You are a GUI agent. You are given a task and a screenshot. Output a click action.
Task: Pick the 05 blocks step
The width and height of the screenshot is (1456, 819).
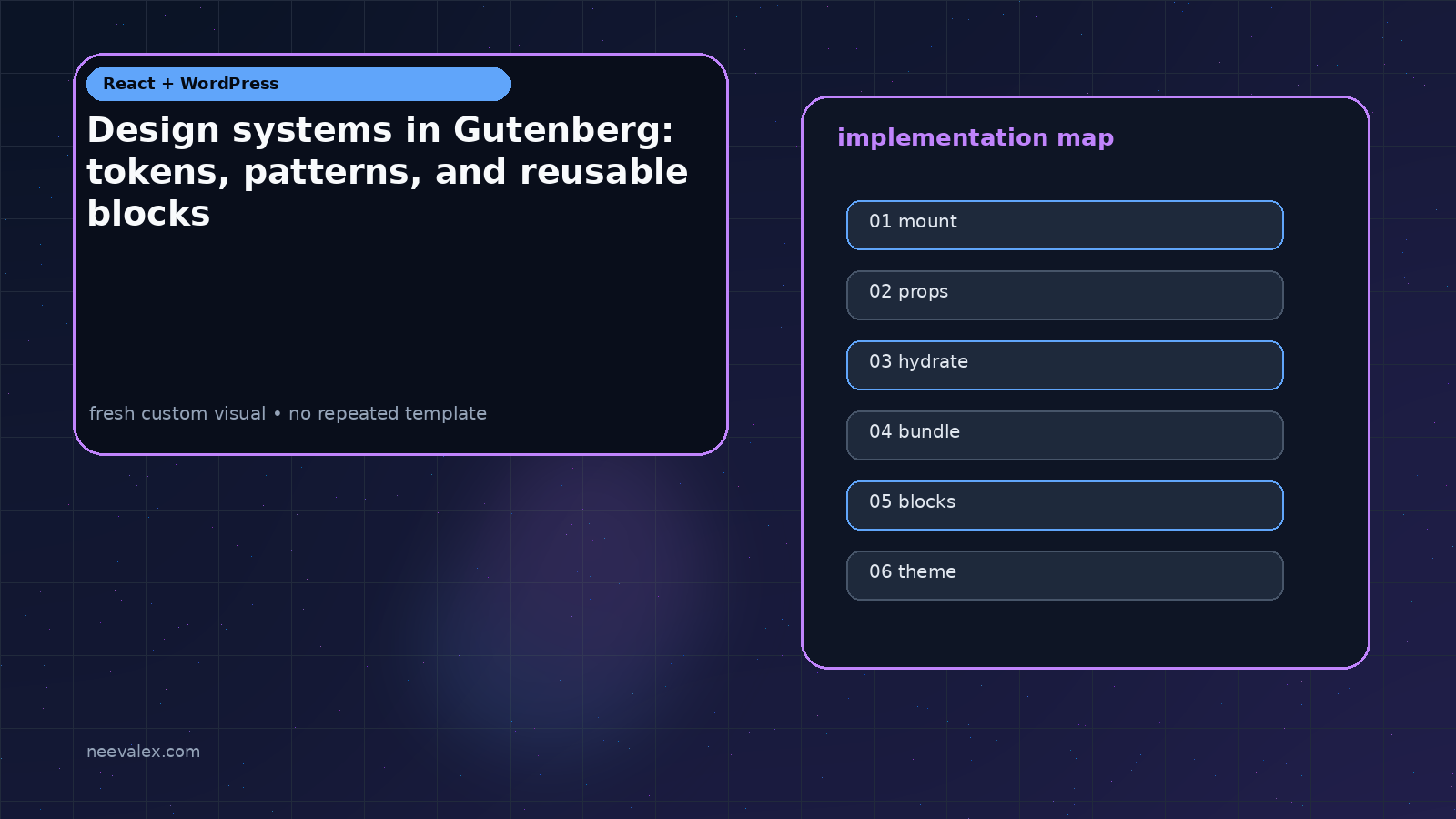1065,505
